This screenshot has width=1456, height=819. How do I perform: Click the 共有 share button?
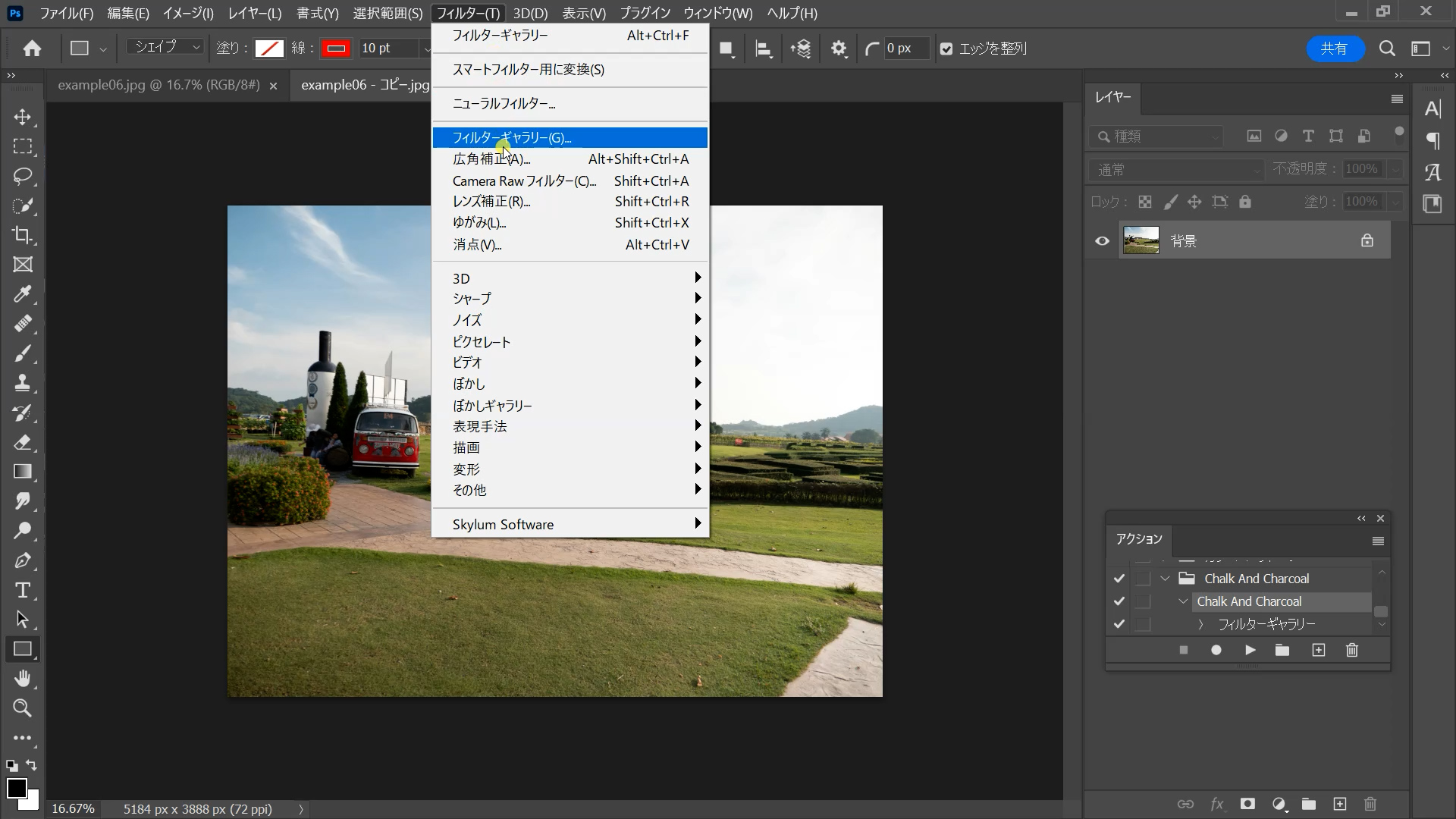click(1334, 49)
